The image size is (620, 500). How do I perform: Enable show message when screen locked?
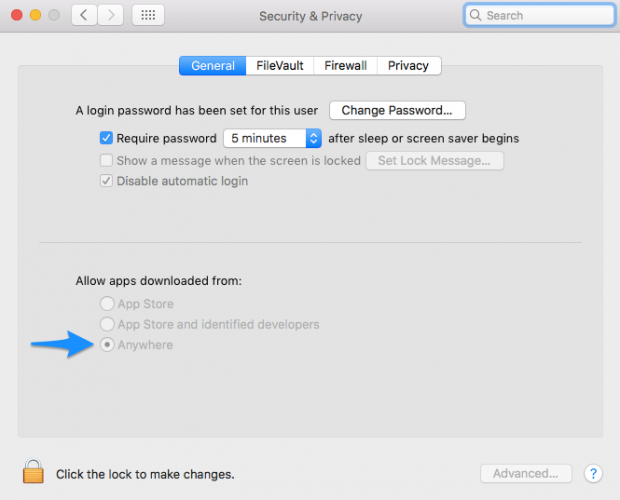(106, 160)
